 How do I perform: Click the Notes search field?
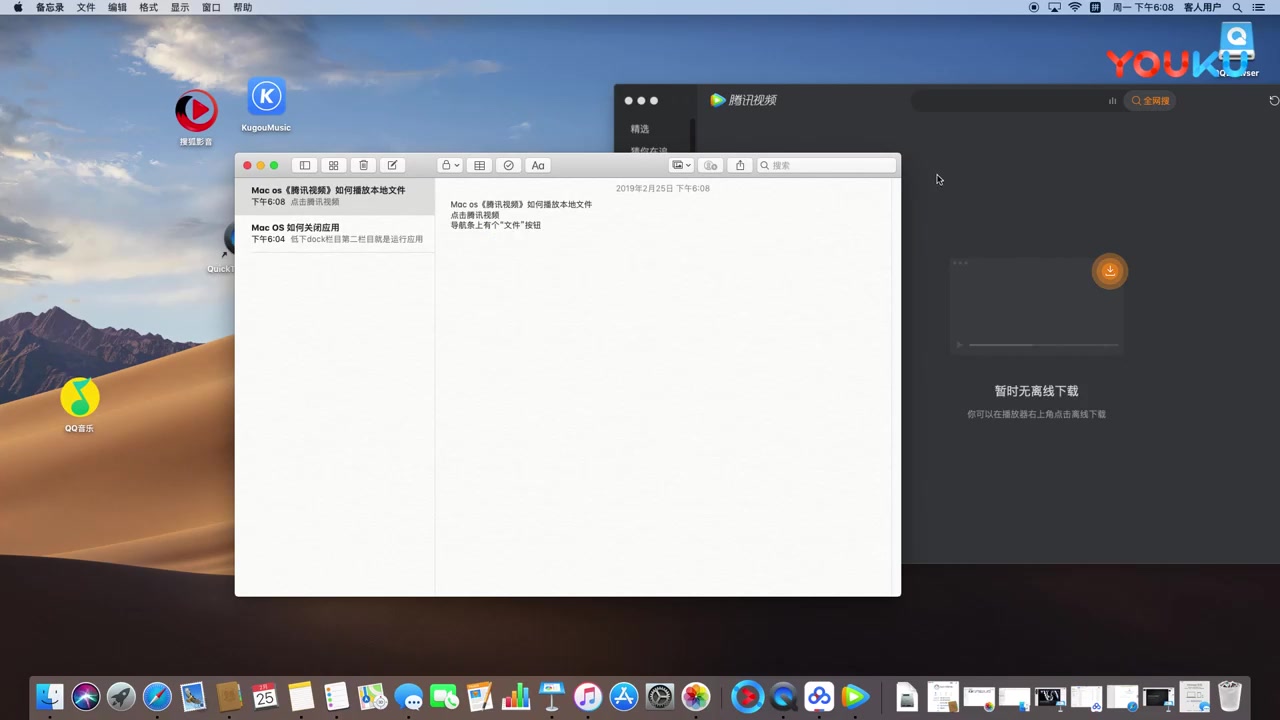point(826,165)
